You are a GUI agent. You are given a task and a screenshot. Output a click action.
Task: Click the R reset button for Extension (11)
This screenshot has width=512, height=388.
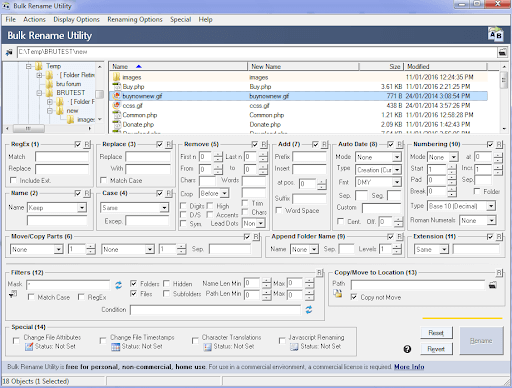click(x=499, y=237)
